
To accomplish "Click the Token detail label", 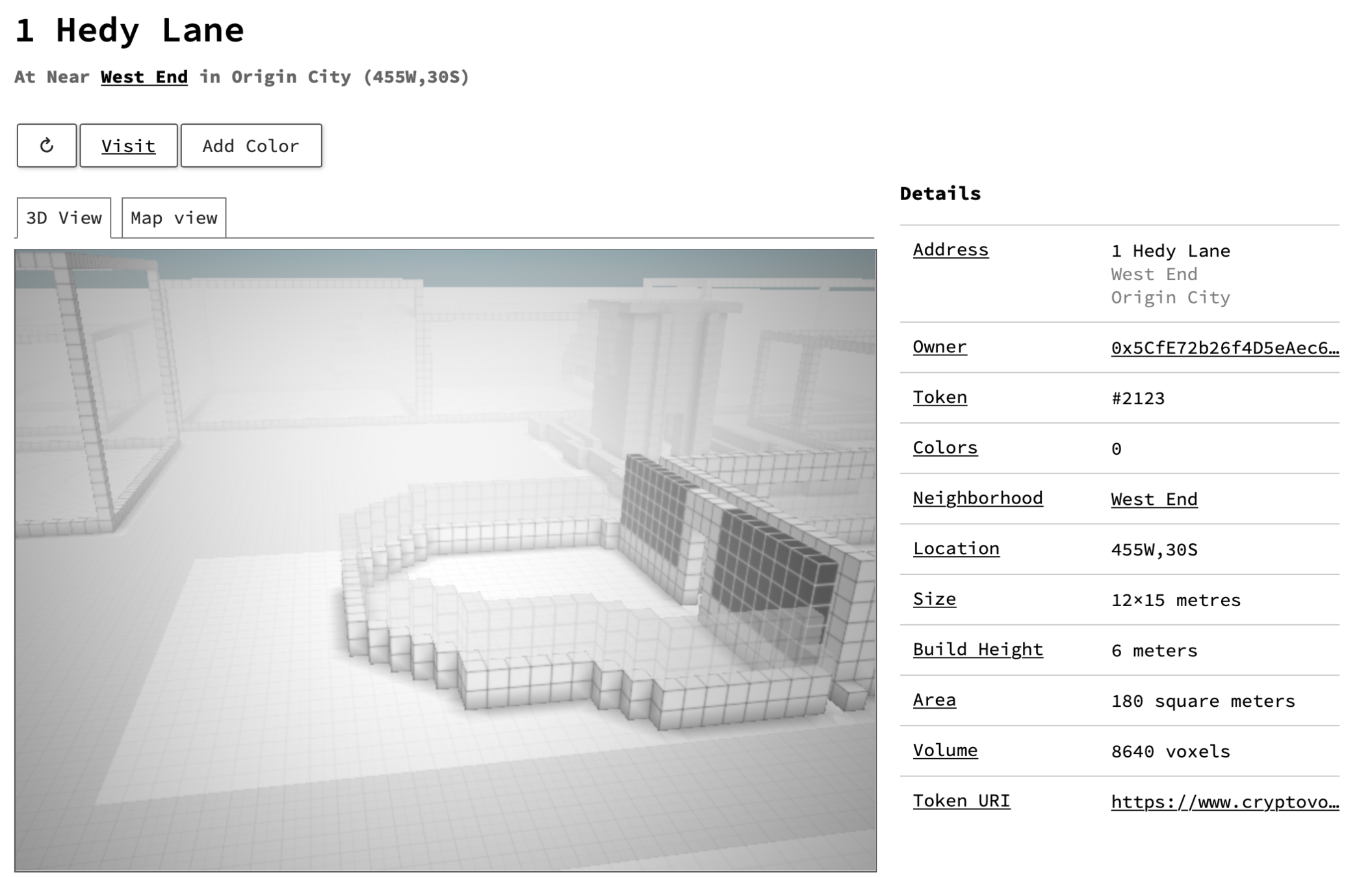I will 939,397.
